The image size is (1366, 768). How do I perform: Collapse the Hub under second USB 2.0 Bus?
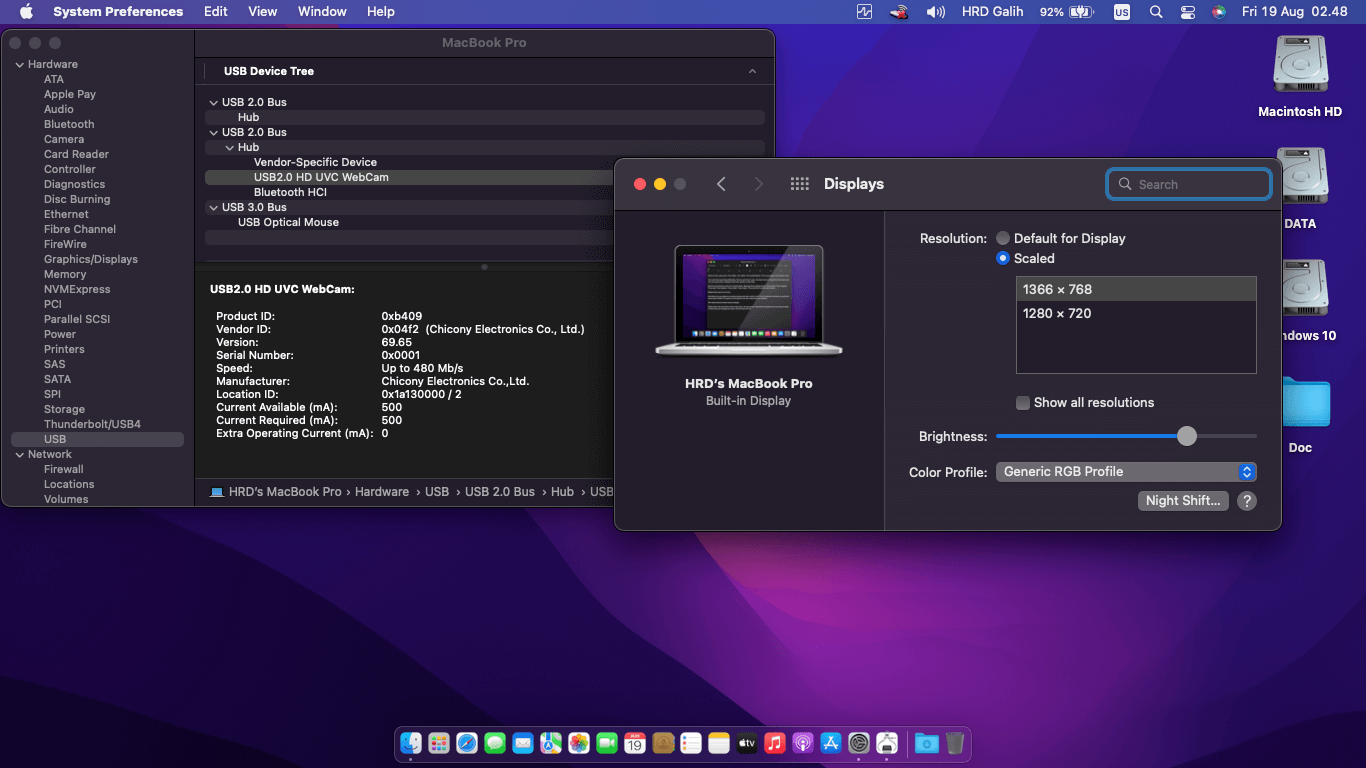tap(230, 147)
